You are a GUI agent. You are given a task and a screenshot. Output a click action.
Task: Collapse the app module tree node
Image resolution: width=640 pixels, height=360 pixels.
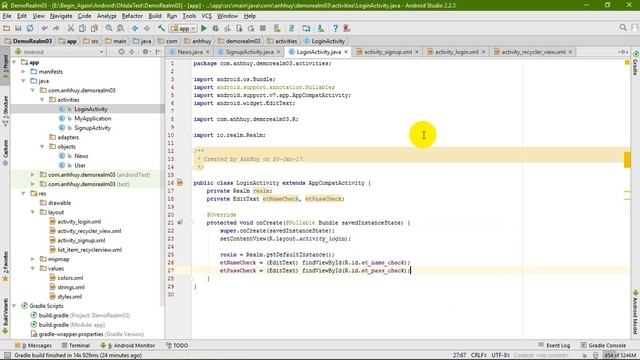coord(15,62)
